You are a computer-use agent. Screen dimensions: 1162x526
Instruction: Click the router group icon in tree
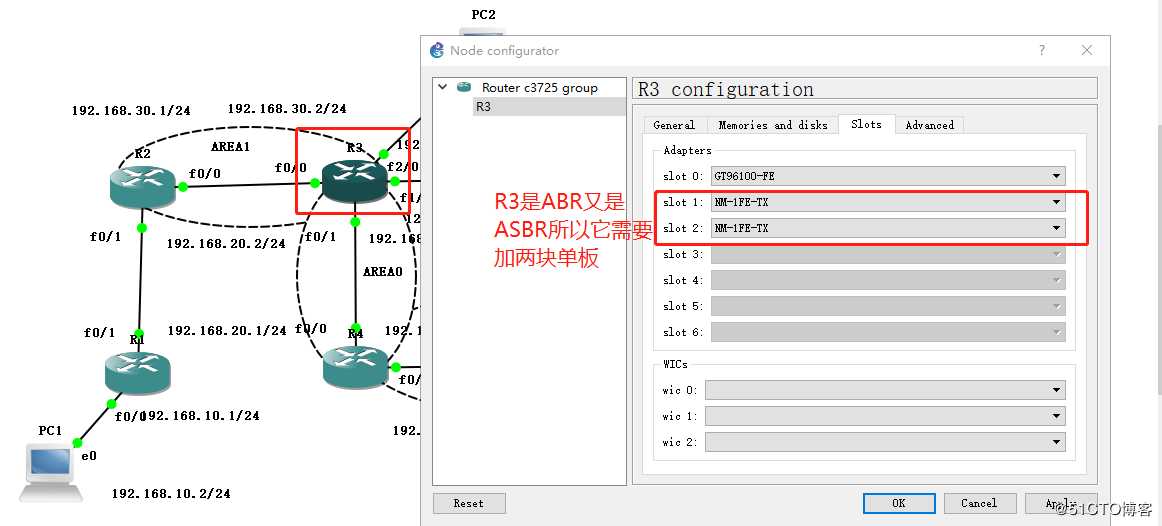pyautogui.click(x=464, y=87)
